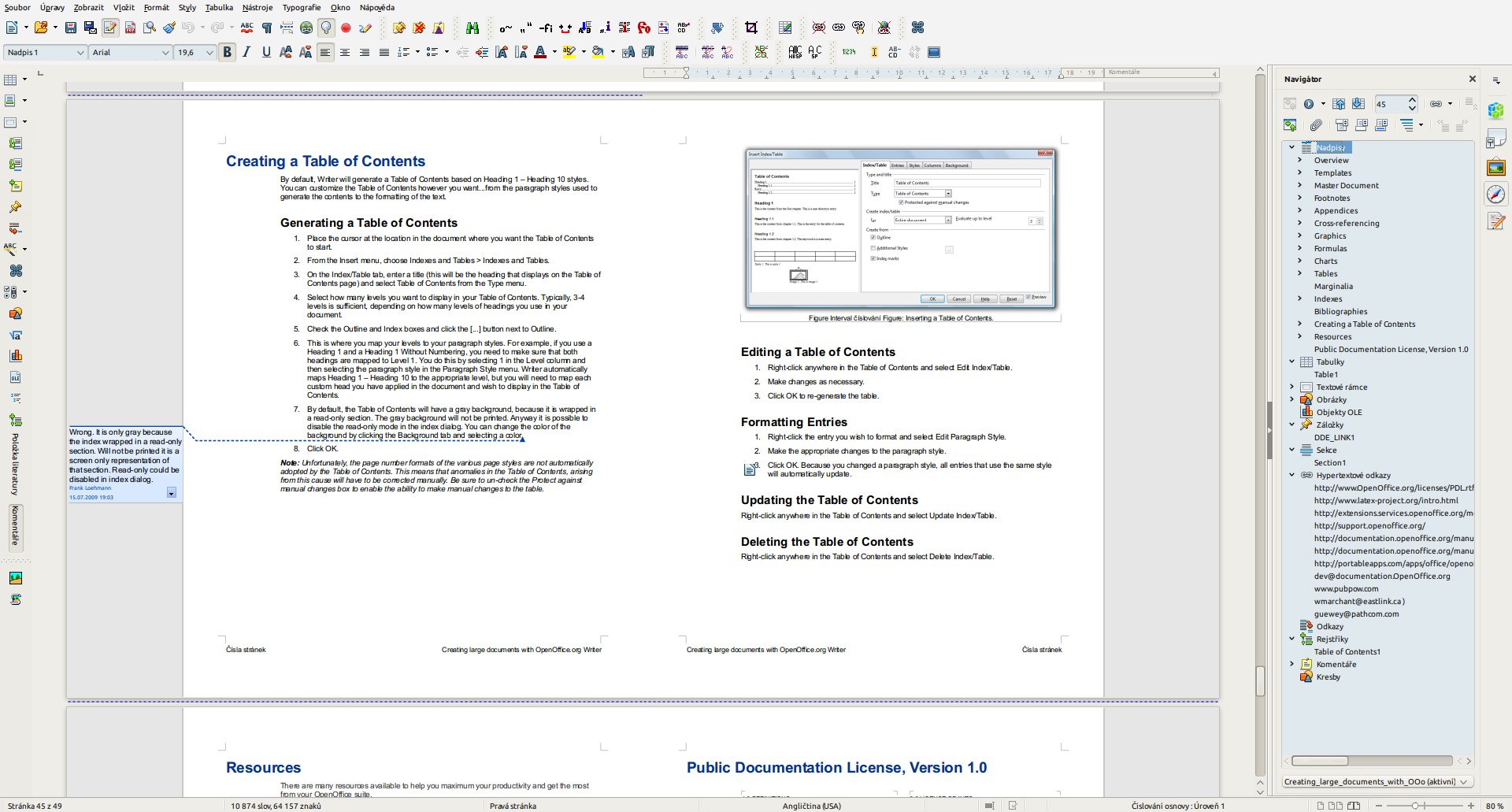
Task: Expand the Templates heading in Navigator
Action: [1299, 172]
